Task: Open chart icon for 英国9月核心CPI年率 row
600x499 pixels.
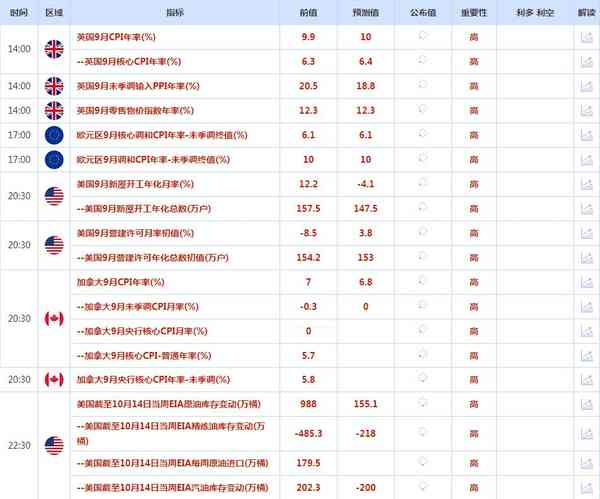Action: pyautogui.click(x=586, y=62)
